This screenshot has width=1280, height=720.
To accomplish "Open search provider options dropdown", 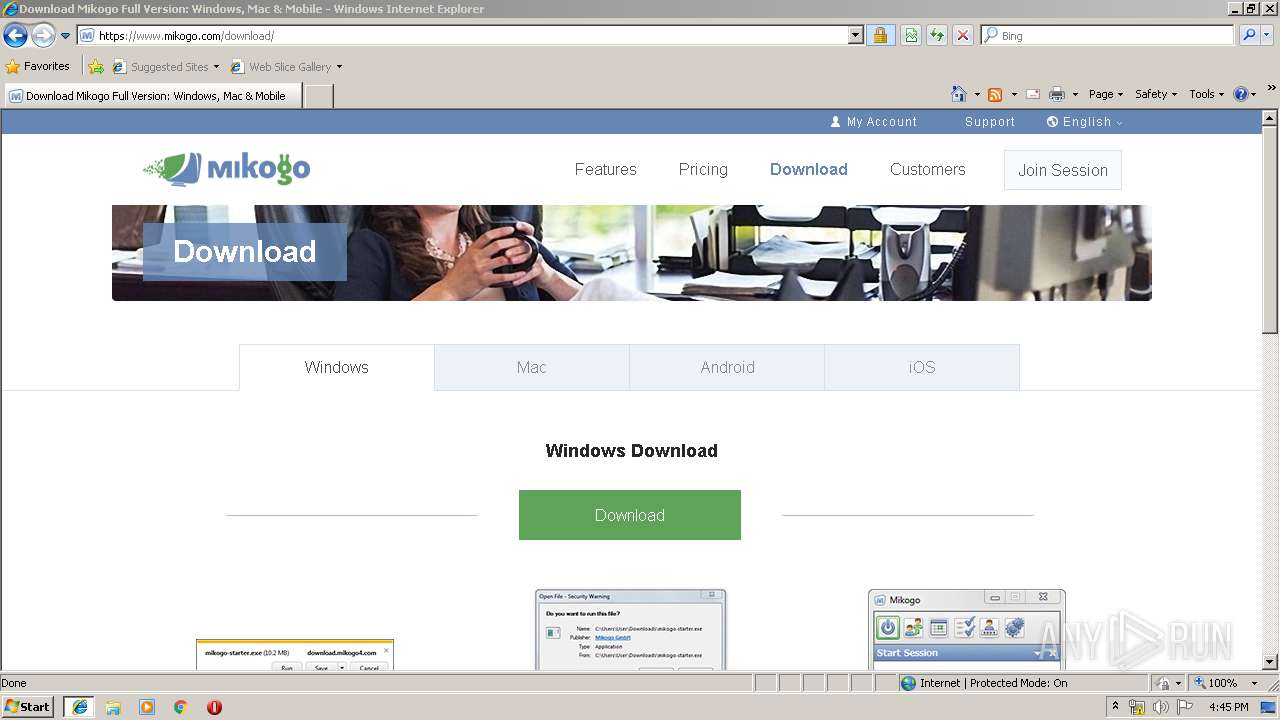I will (1267, 36).
